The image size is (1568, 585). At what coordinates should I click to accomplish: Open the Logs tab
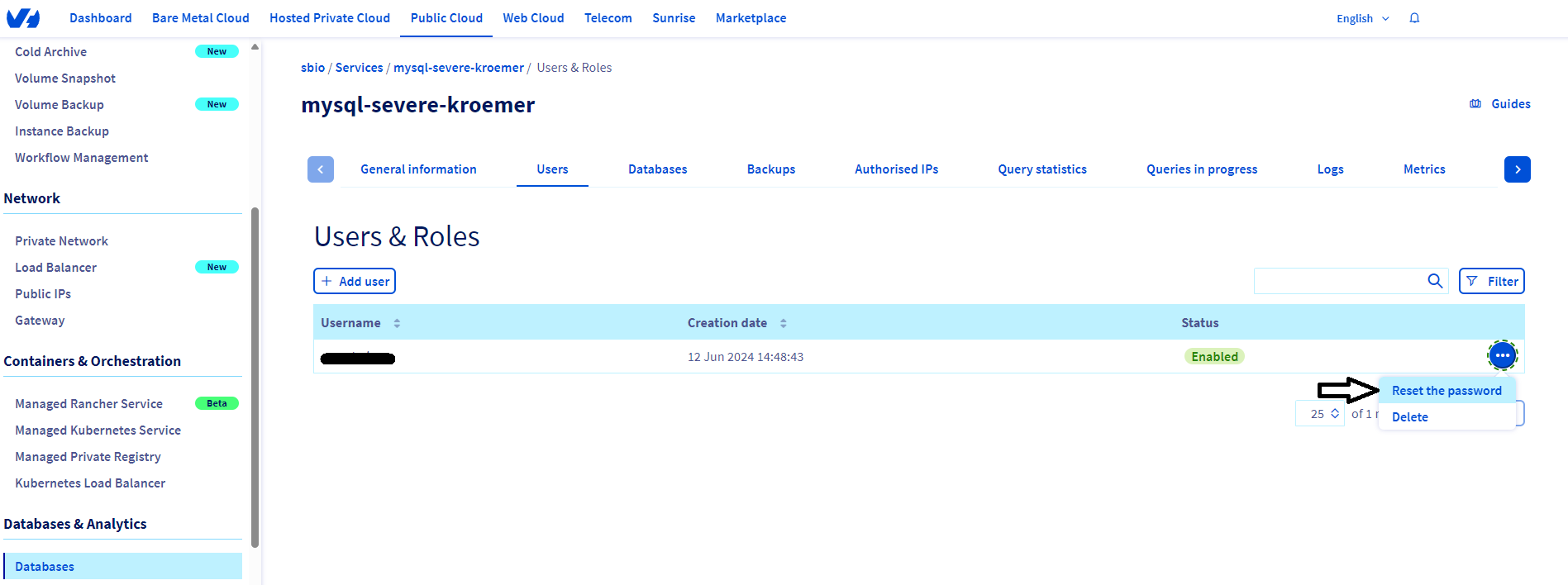[1330, 169]
